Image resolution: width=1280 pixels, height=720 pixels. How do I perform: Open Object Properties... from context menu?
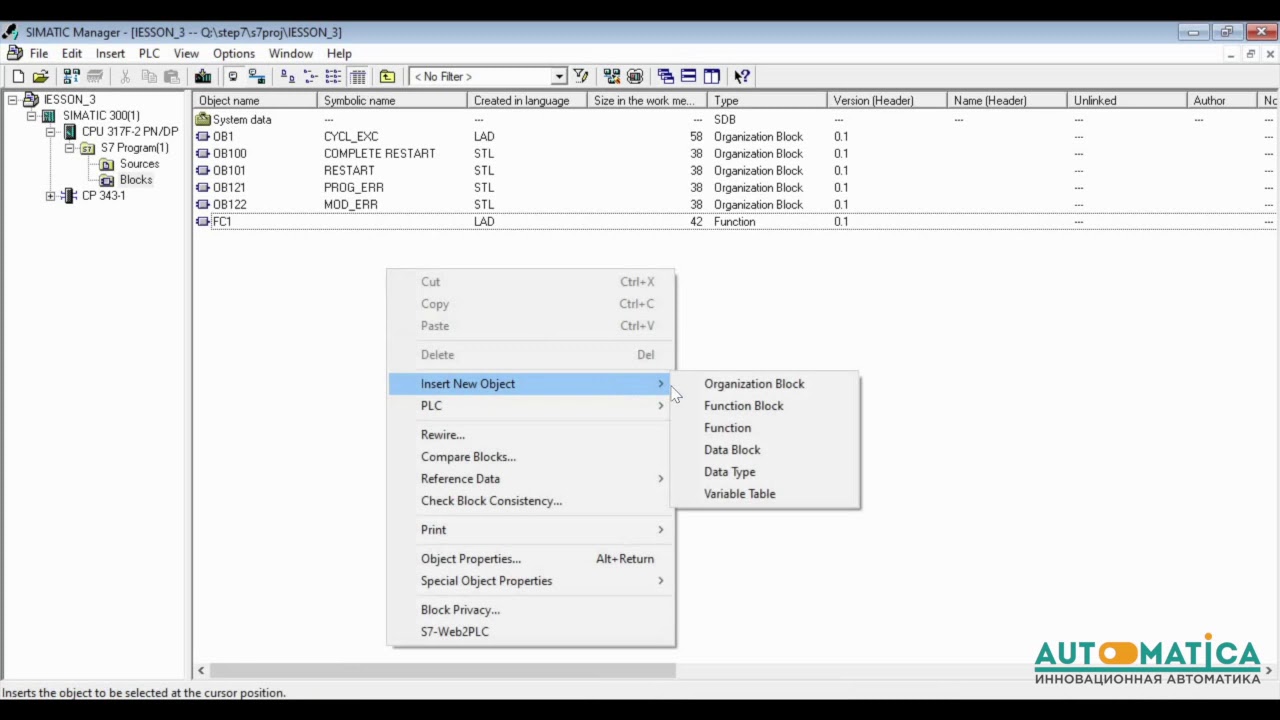(x=531, y=559)
